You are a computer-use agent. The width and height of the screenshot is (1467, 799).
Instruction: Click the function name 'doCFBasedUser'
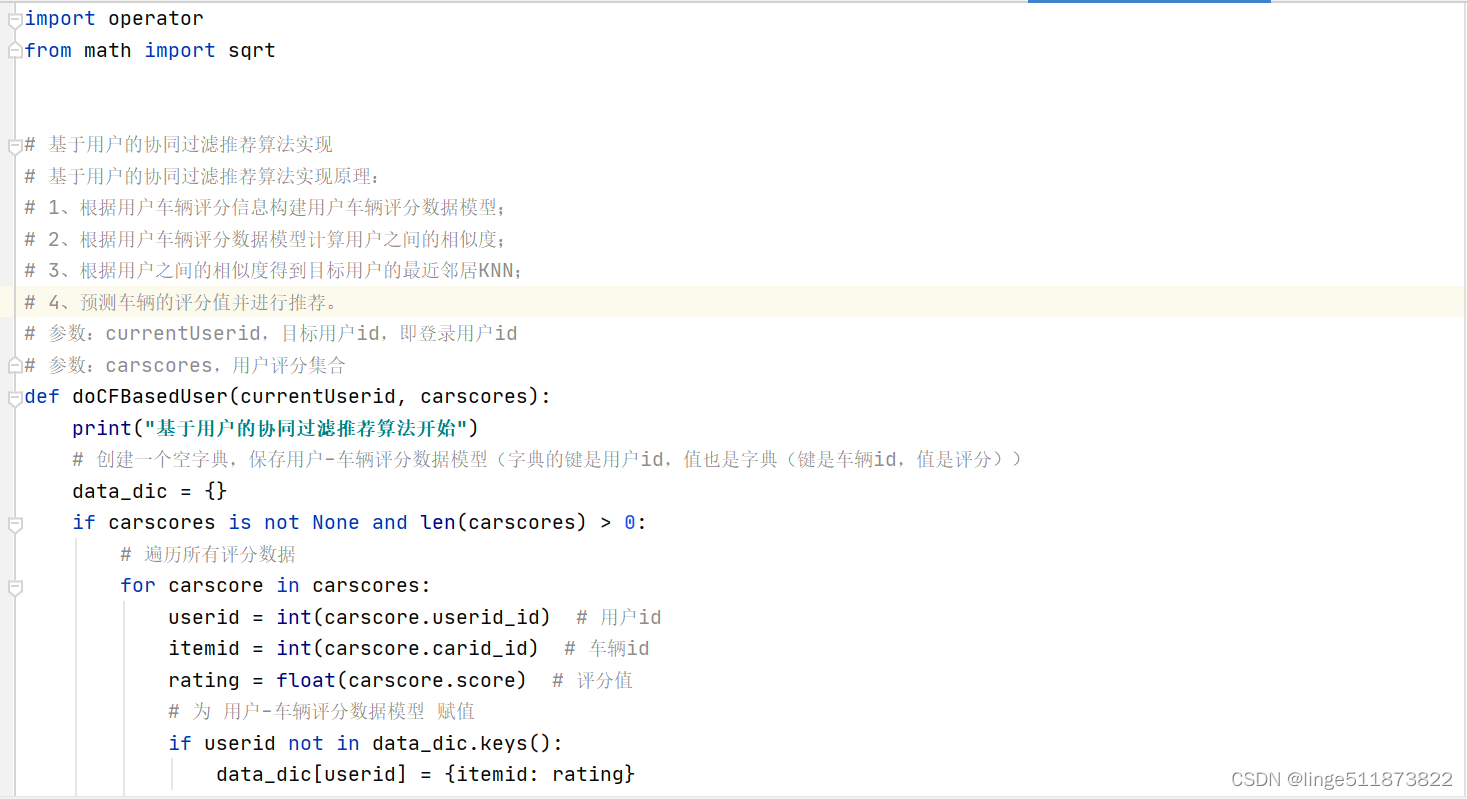pos(150,397)
